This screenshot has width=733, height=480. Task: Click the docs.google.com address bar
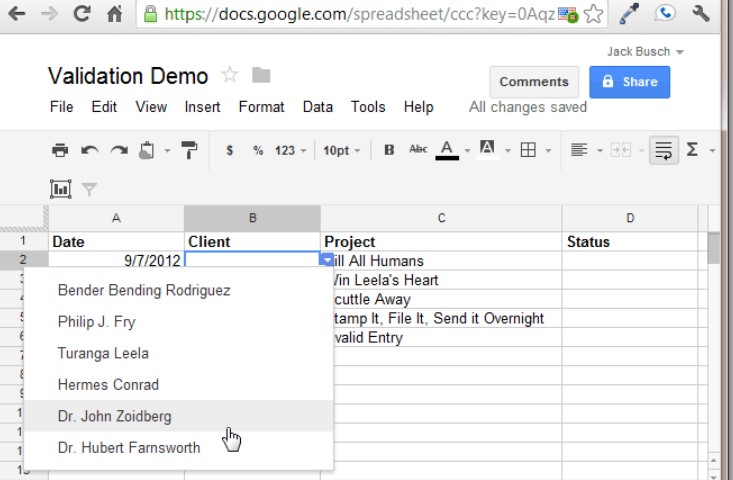coord(360,14)
